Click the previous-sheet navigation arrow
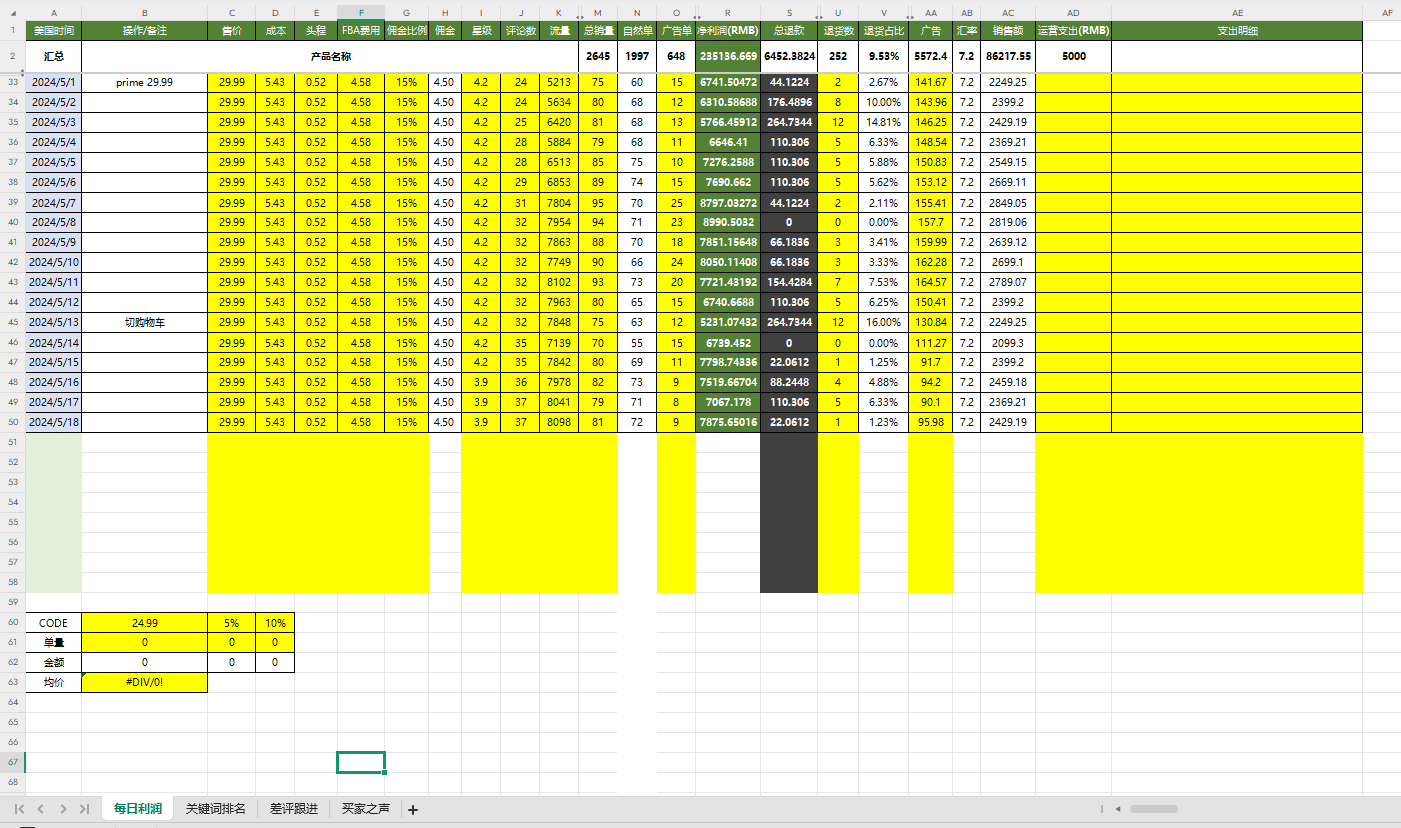 41,809
